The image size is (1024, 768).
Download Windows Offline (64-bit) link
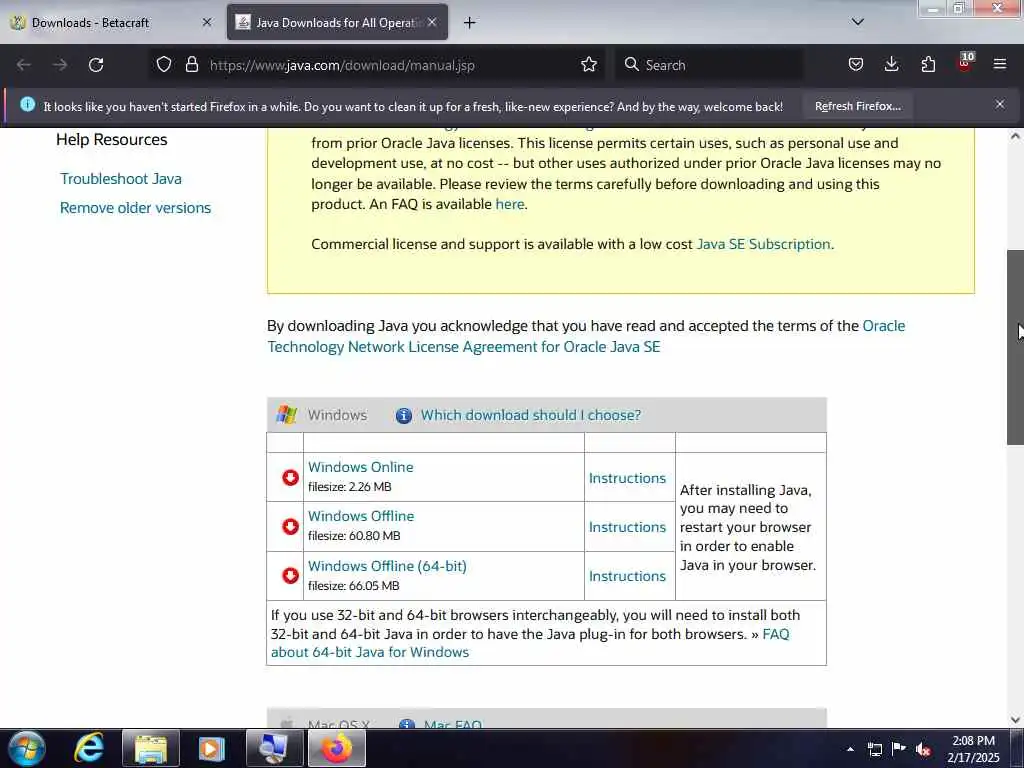coord(387,566)
